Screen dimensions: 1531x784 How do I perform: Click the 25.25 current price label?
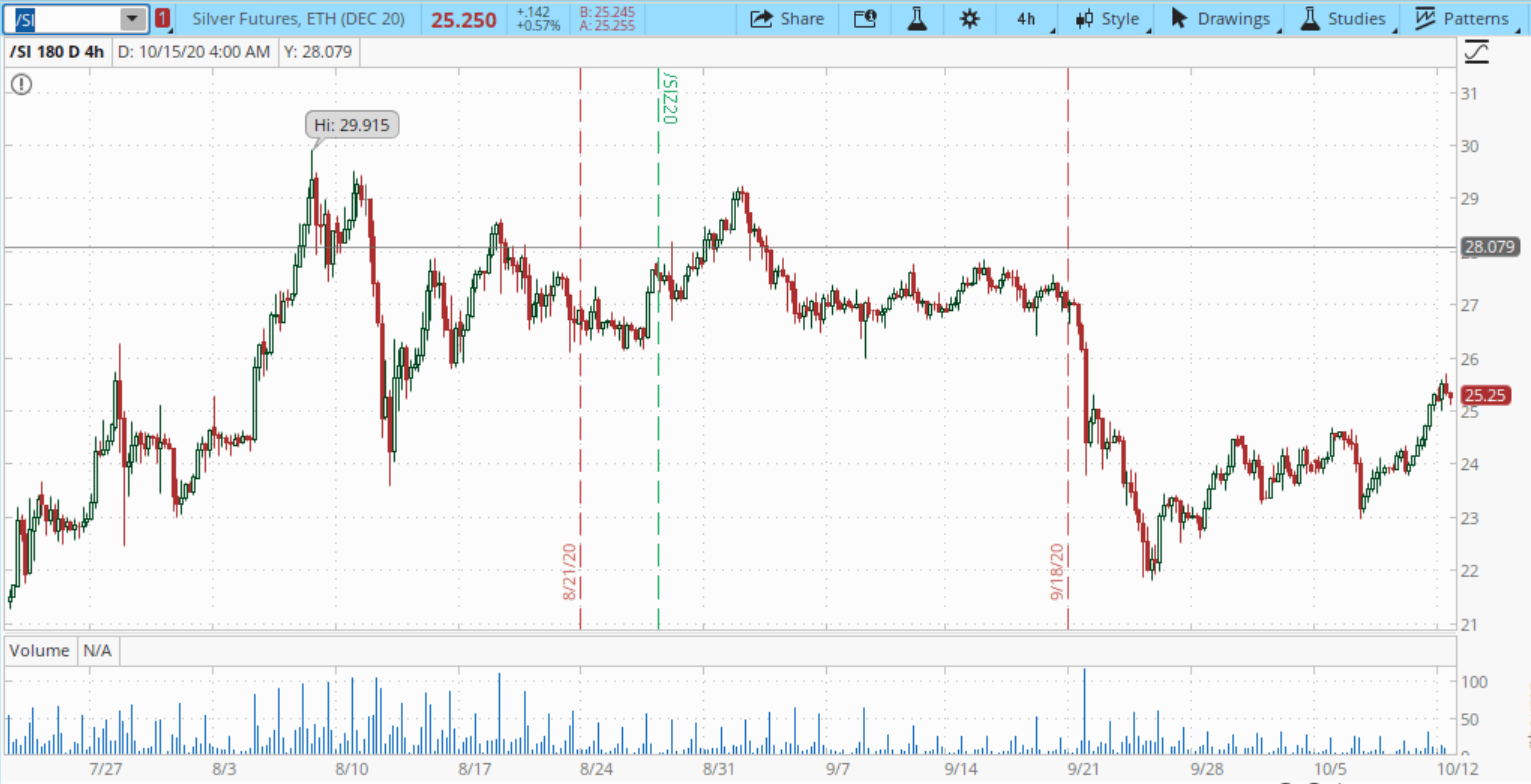tap(1485, 395)
